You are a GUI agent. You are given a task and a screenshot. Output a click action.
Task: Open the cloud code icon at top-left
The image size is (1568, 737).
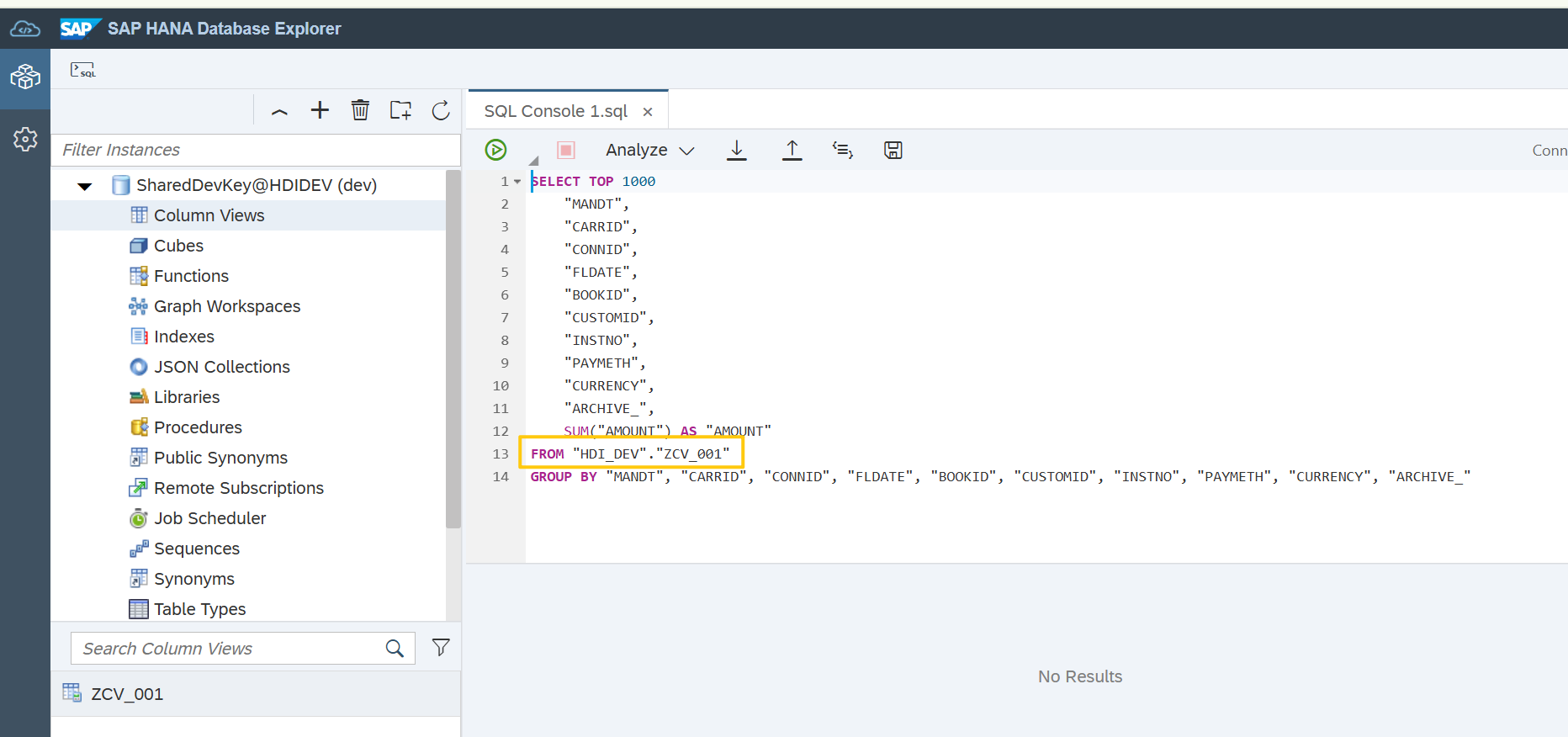[x=25, y=29]
